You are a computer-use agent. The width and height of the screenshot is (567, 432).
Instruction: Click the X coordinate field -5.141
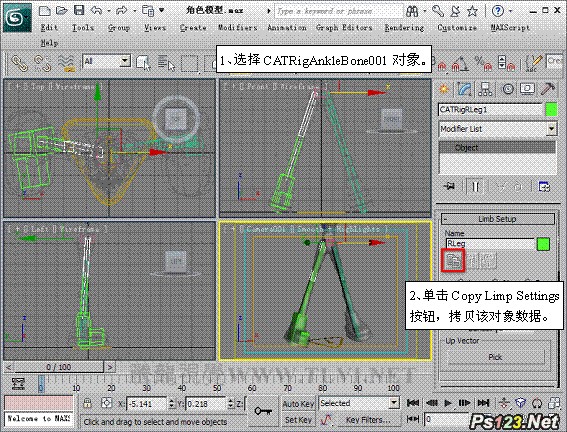(146, 403)
